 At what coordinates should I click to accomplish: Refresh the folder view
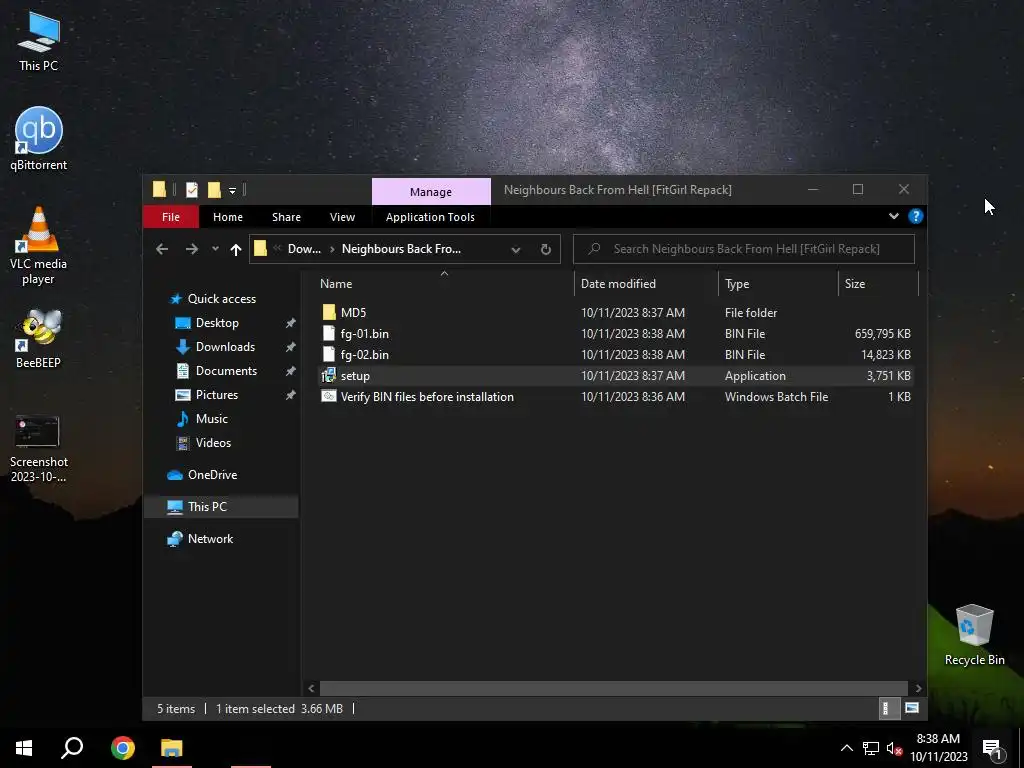pyautogui.click(x=546, y=249)
